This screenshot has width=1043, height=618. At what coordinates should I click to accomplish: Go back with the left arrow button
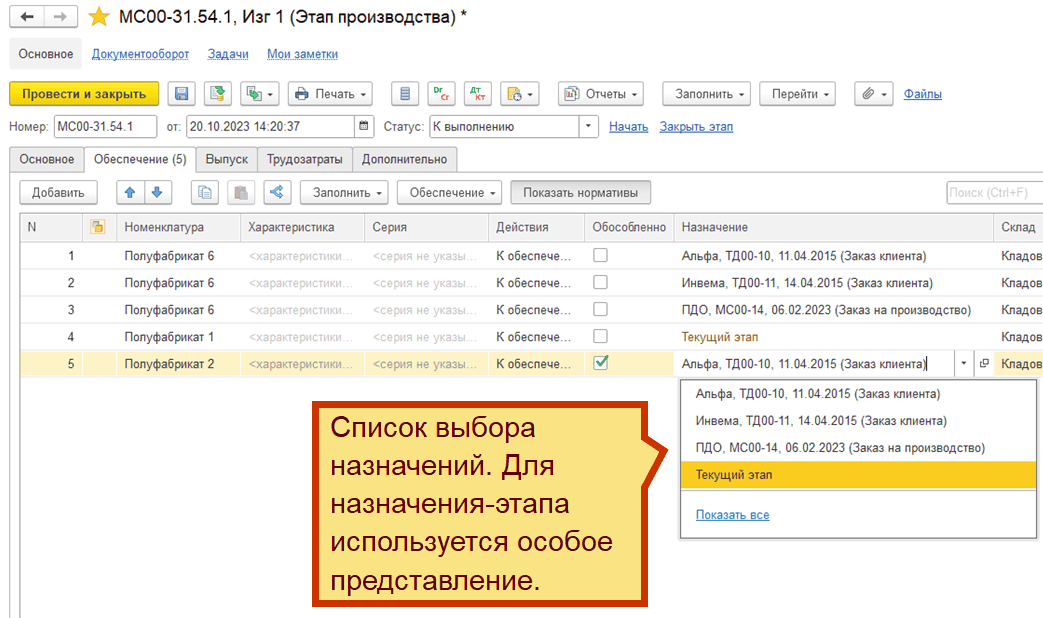27,17
